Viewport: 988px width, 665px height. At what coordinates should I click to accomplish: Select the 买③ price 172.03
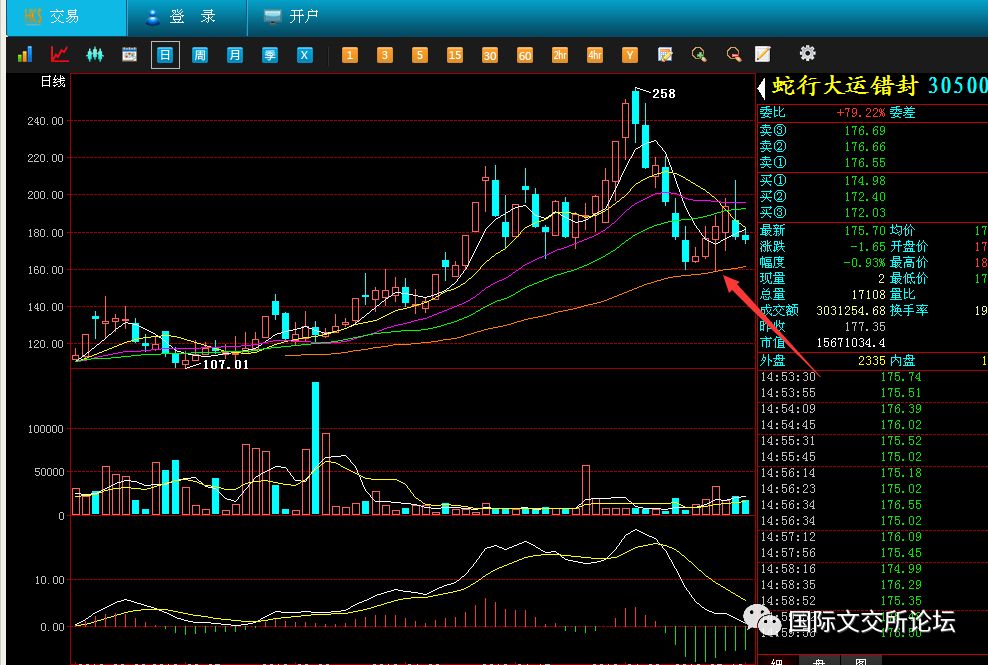pyautogui.click(x=864, y=212)
